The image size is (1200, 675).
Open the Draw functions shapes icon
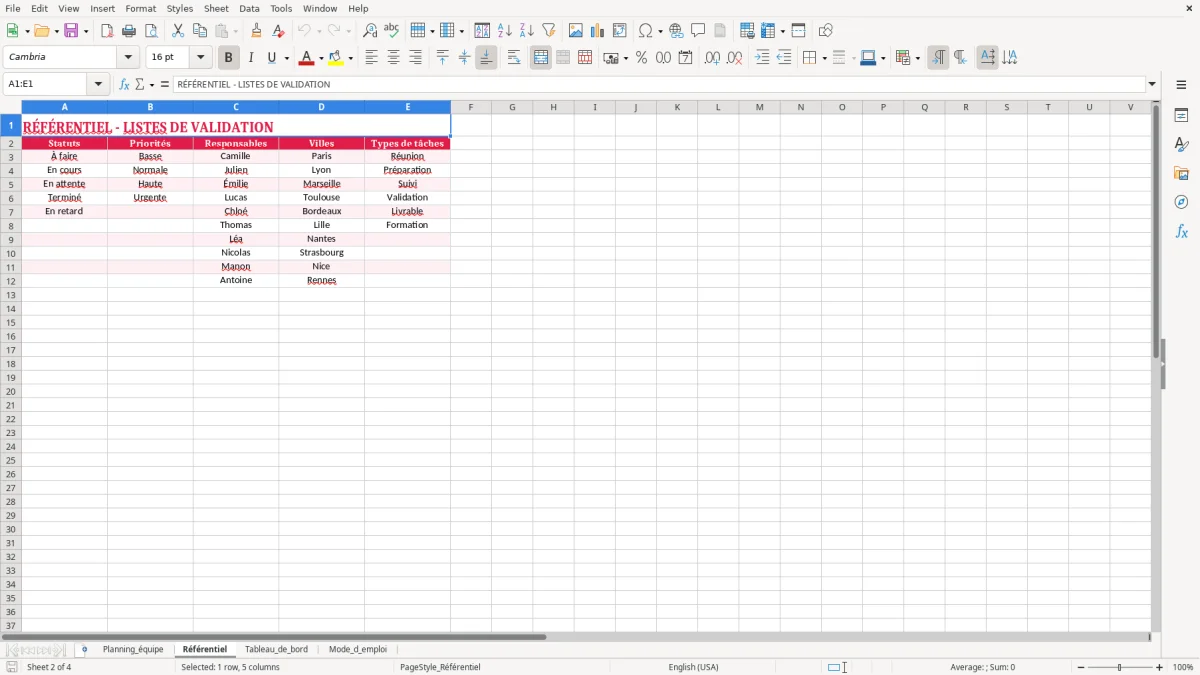826,31
